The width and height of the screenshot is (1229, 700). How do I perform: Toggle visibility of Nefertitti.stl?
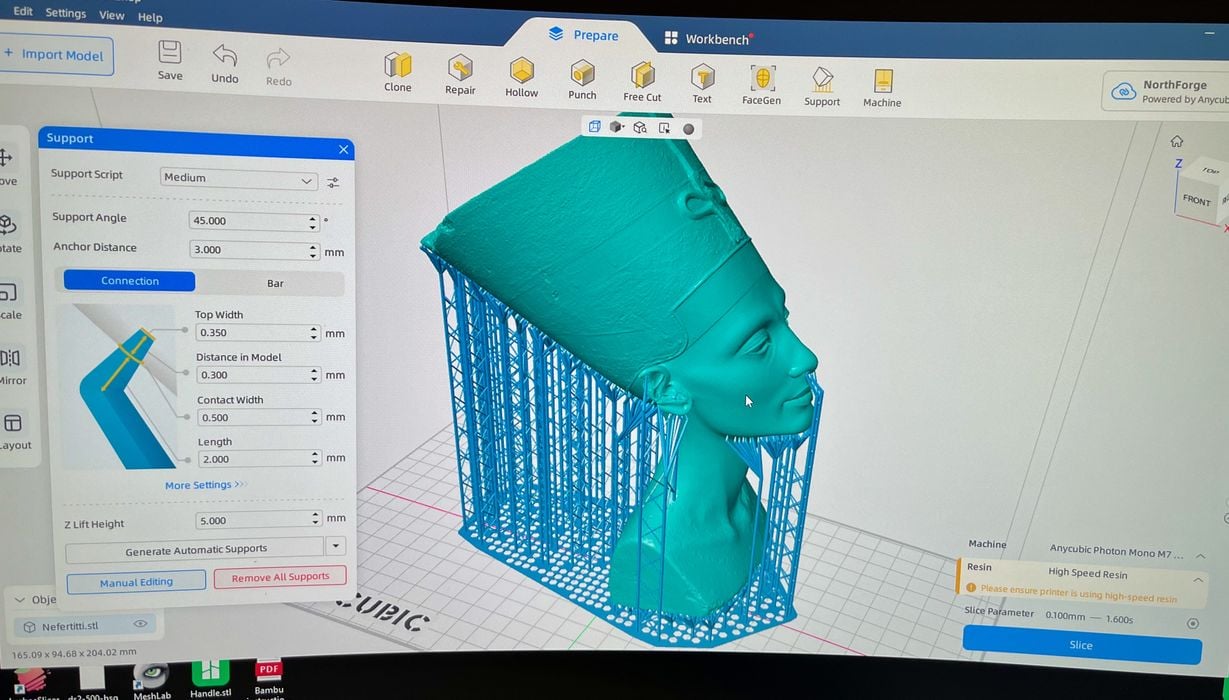pyautogui.click(x=141, y=624)
